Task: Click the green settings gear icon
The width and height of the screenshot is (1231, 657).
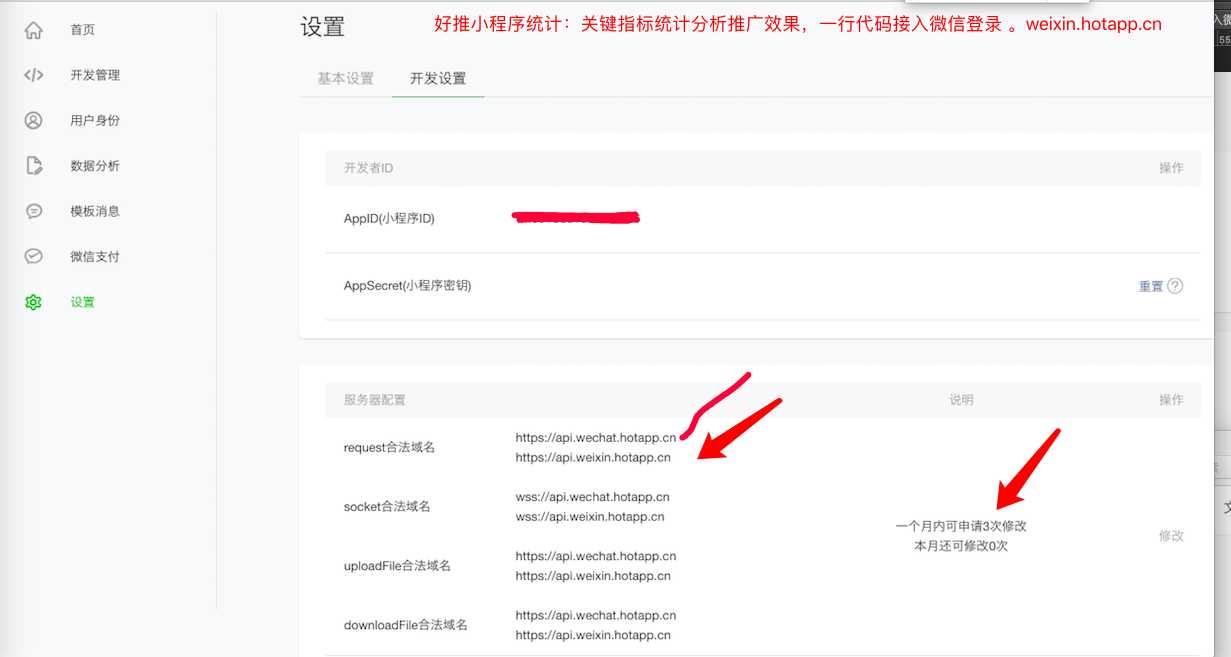Action: click(33, 302)
